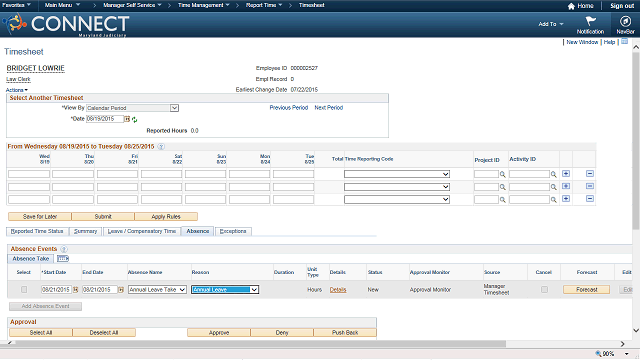The height and width of the screenshot is (360, 640).
Task: Add a row after third timesheet row
Action: pyautogui.click(x=566, y=199)
